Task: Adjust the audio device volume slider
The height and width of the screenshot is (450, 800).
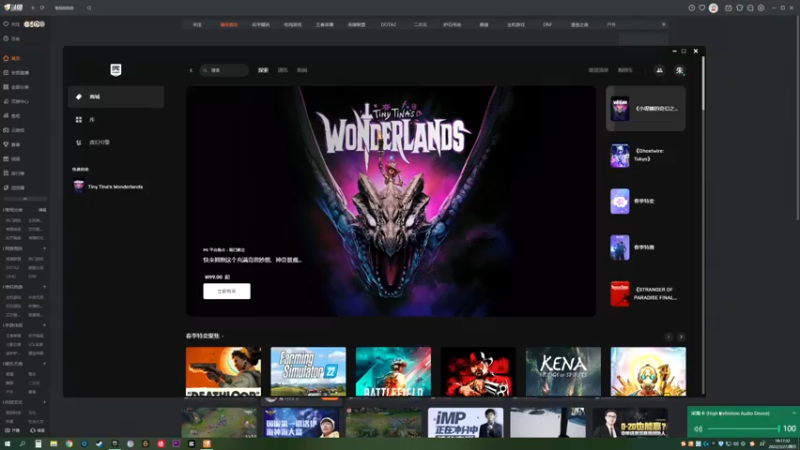Action: (x=742, y=429)
